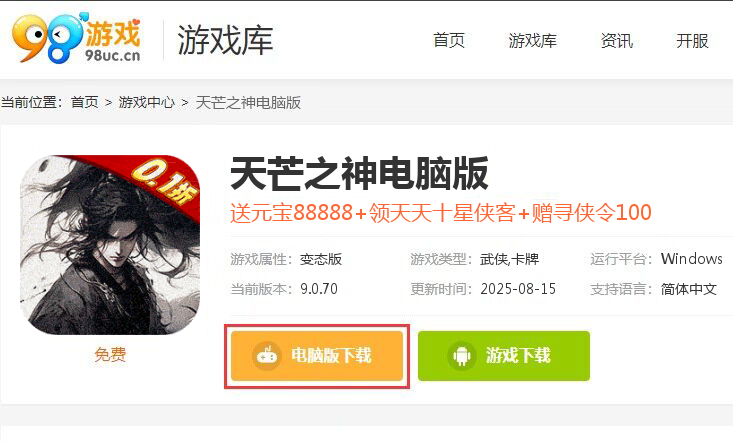
Task: Click the Android robot icon on the green button
Action: 462,356
